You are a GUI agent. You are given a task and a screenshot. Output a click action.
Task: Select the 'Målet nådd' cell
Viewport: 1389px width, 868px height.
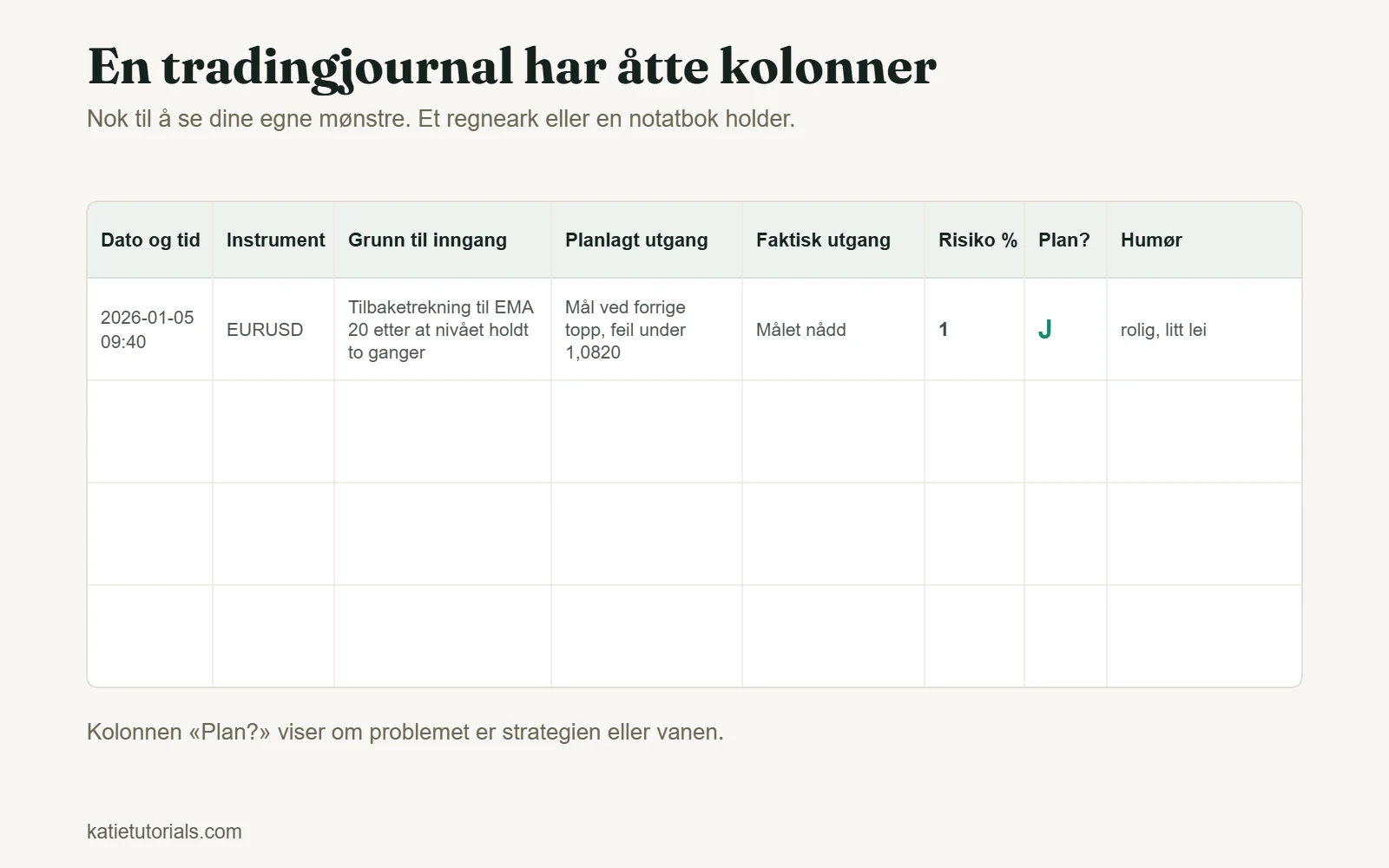(x=833, y=330)
